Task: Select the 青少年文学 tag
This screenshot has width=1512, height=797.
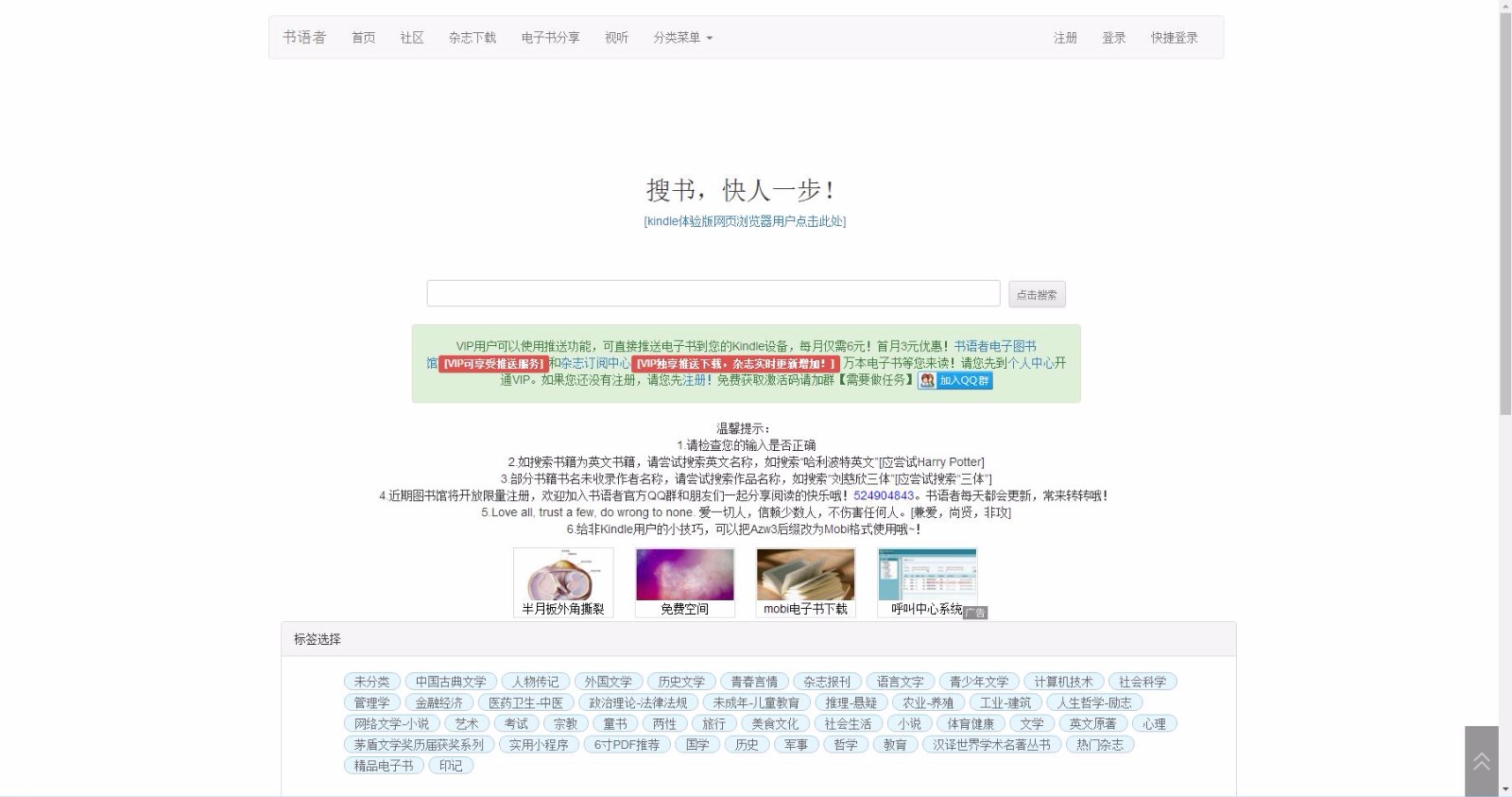Action: coord(979,682)
